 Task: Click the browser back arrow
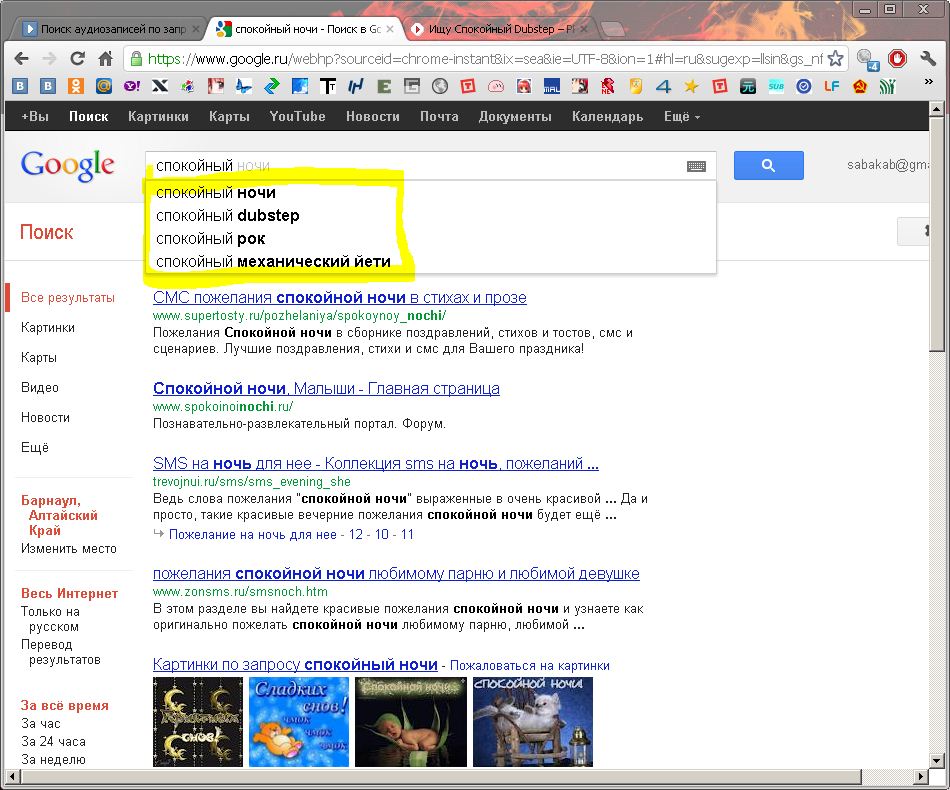[x=22, y=59]
